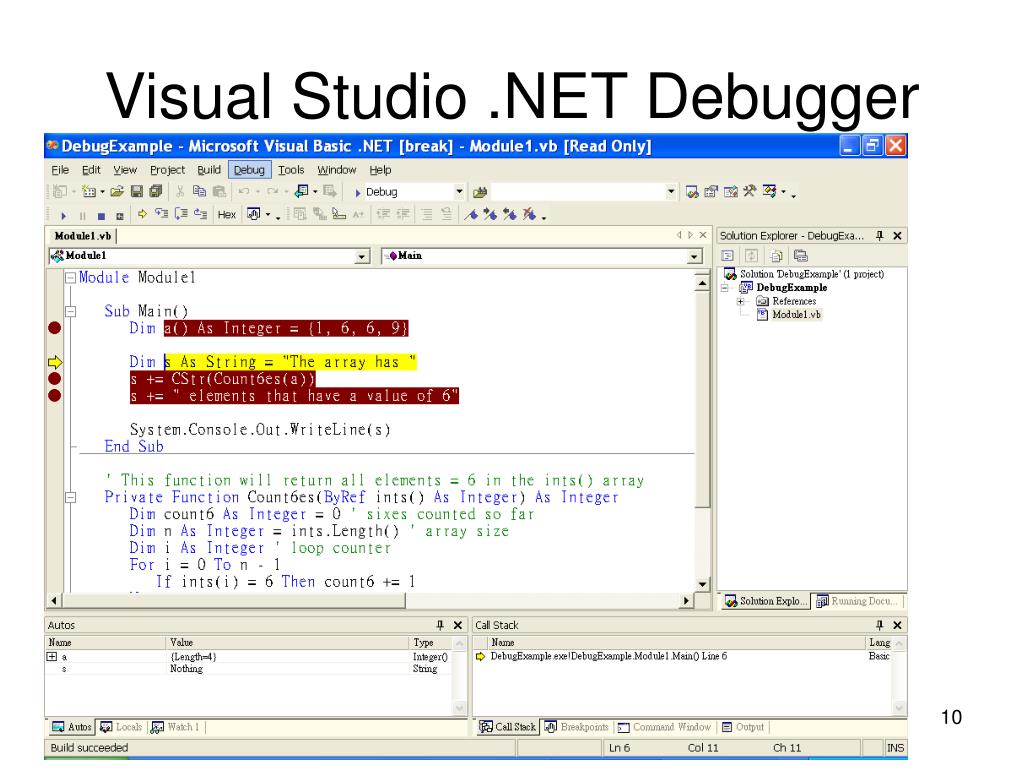
Task: Click the Solution Explorer toolbar icon
Action: 692,191
